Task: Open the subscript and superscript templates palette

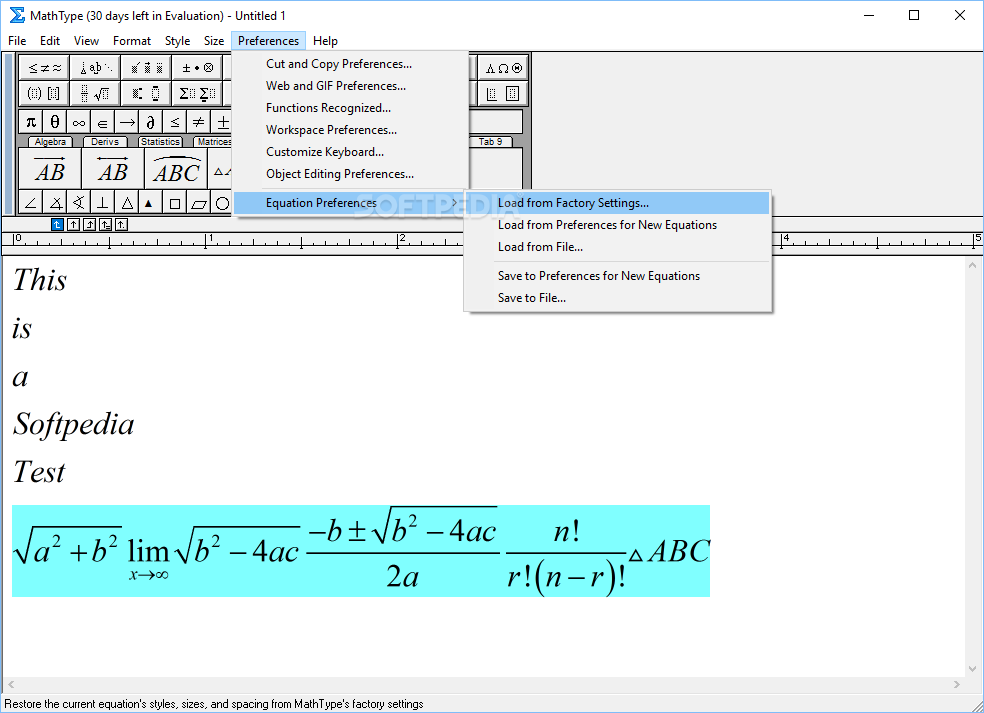Action: pos(146,94)
